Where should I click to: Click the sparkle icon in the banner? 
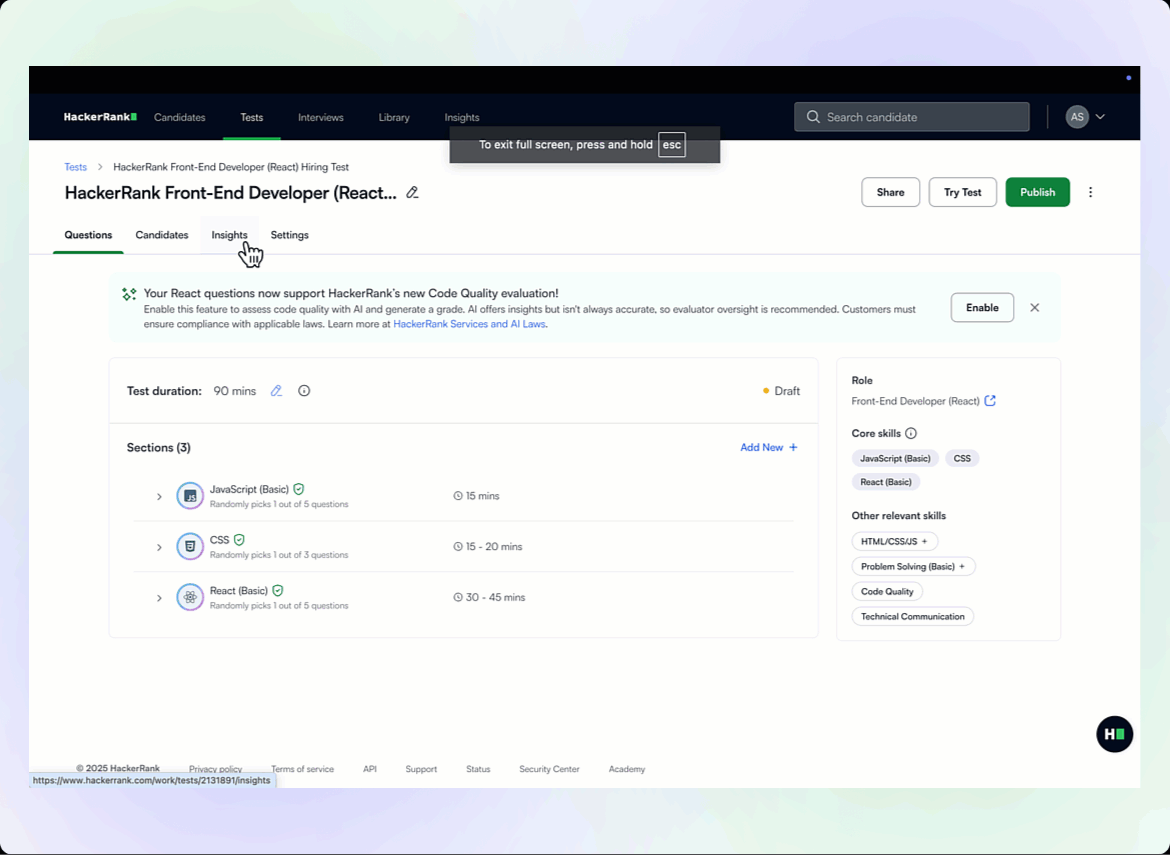129,294
